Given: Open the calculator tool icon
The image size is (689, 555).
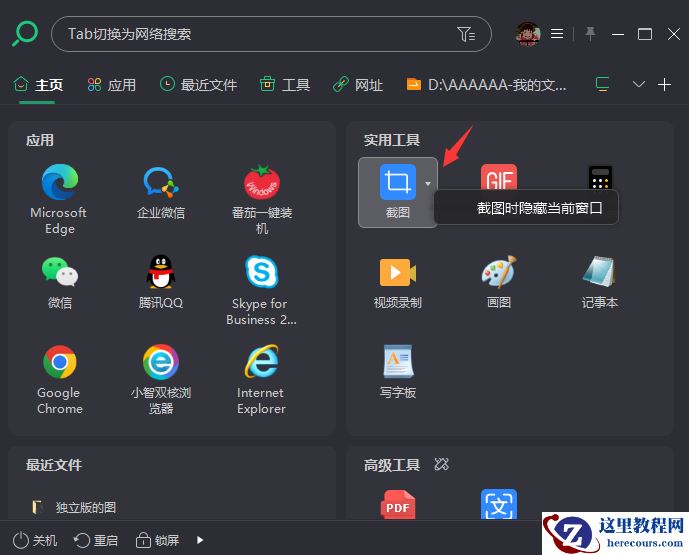Looking at the screenshot, I should click(x=600, y=178).
